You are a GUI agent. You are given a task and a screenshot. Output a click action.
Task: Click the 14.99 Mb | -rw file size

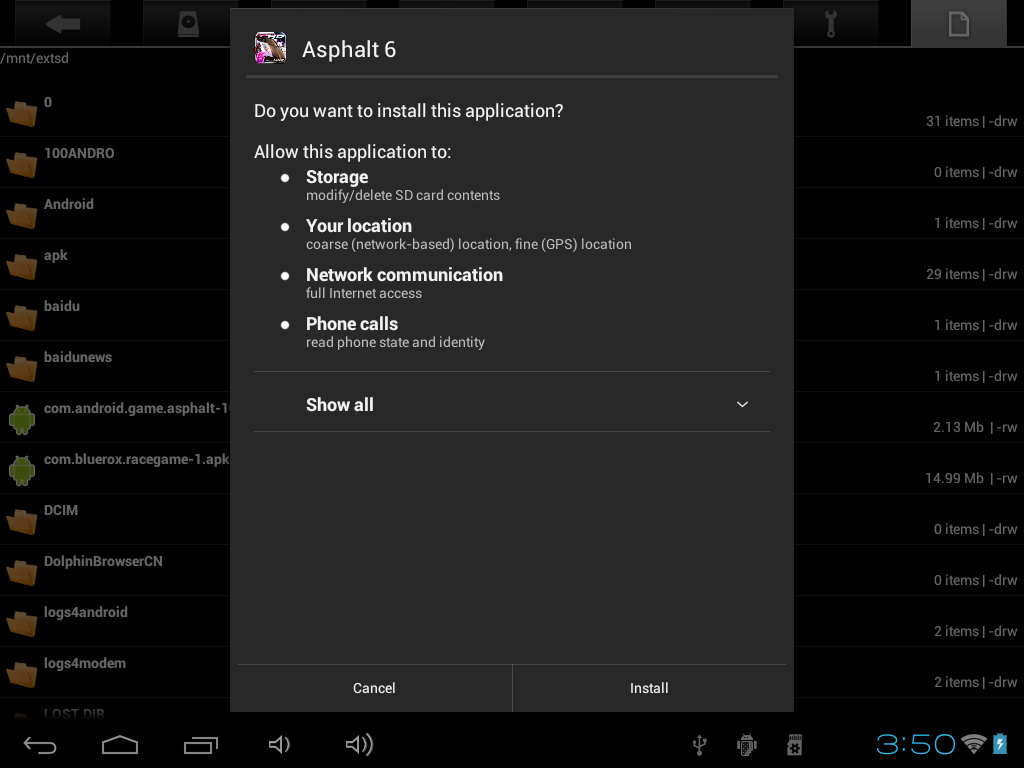click(971, 478)
